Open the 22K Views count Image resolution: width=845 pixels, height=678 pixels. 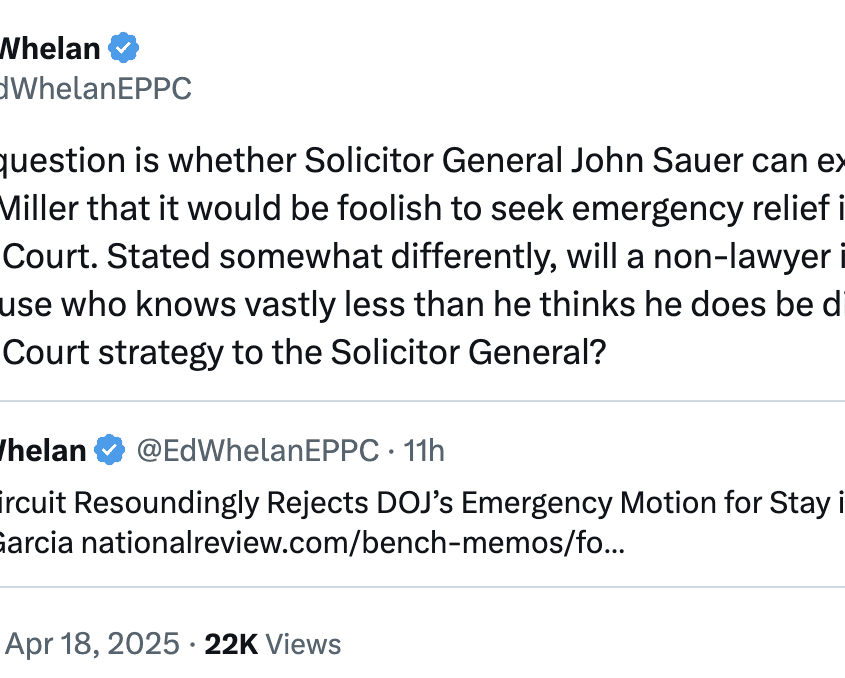272,643
